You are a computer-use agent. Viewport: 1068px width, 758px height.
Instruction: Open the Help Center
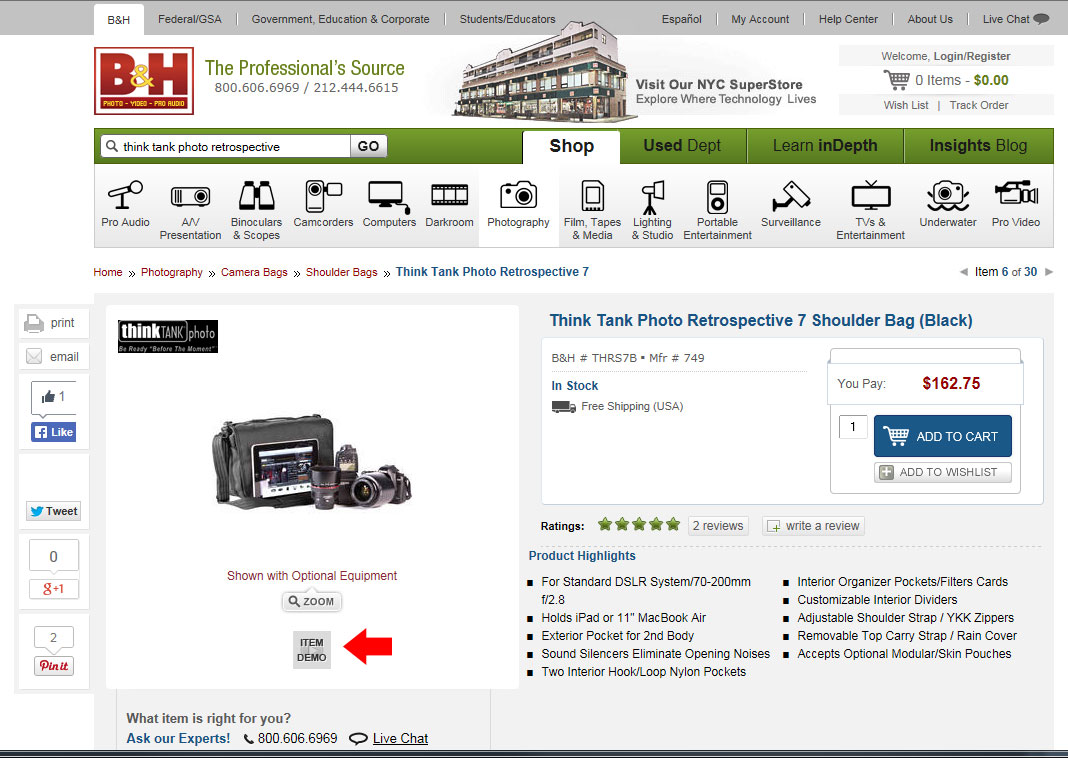pyautogui.click(x=848, y=19)
